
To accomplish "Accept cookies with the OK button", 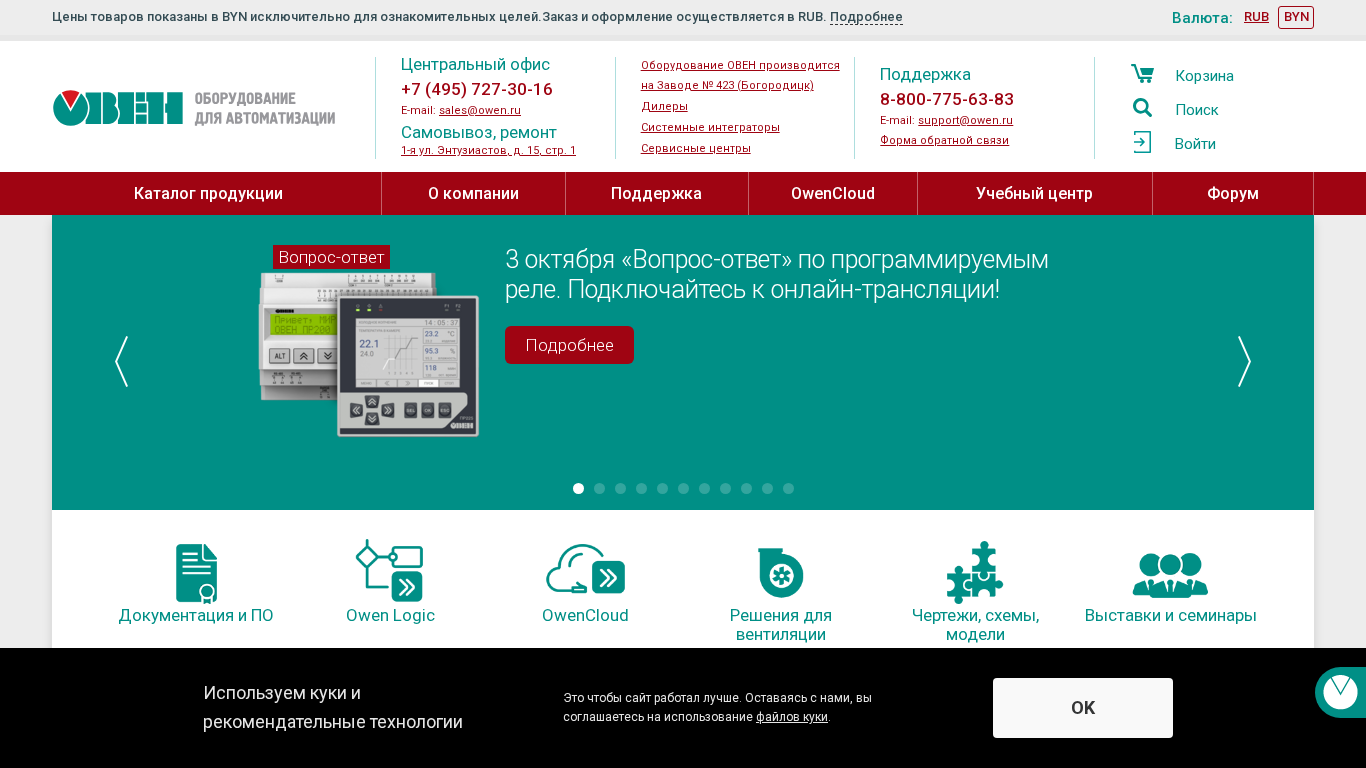I will click(x=1083, y=708).
